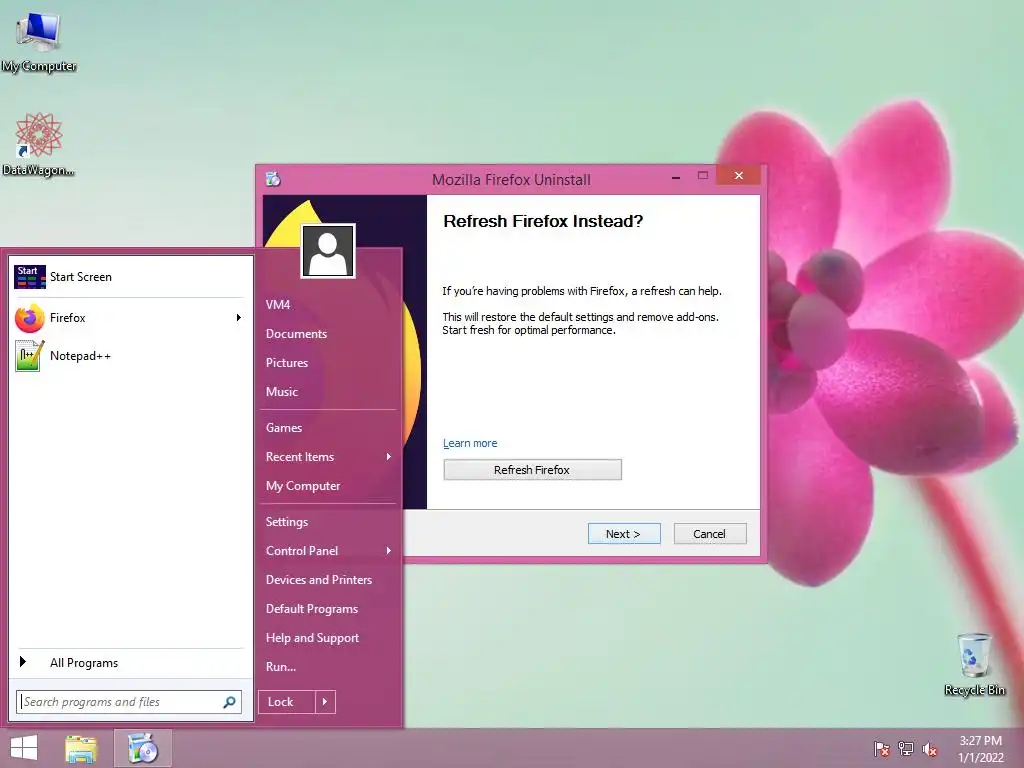Image resolution: width=1024 pixels, height=768 pixels.
Task: Expand the Firefox submenu arrow
Action: click(x=238, y=318)
